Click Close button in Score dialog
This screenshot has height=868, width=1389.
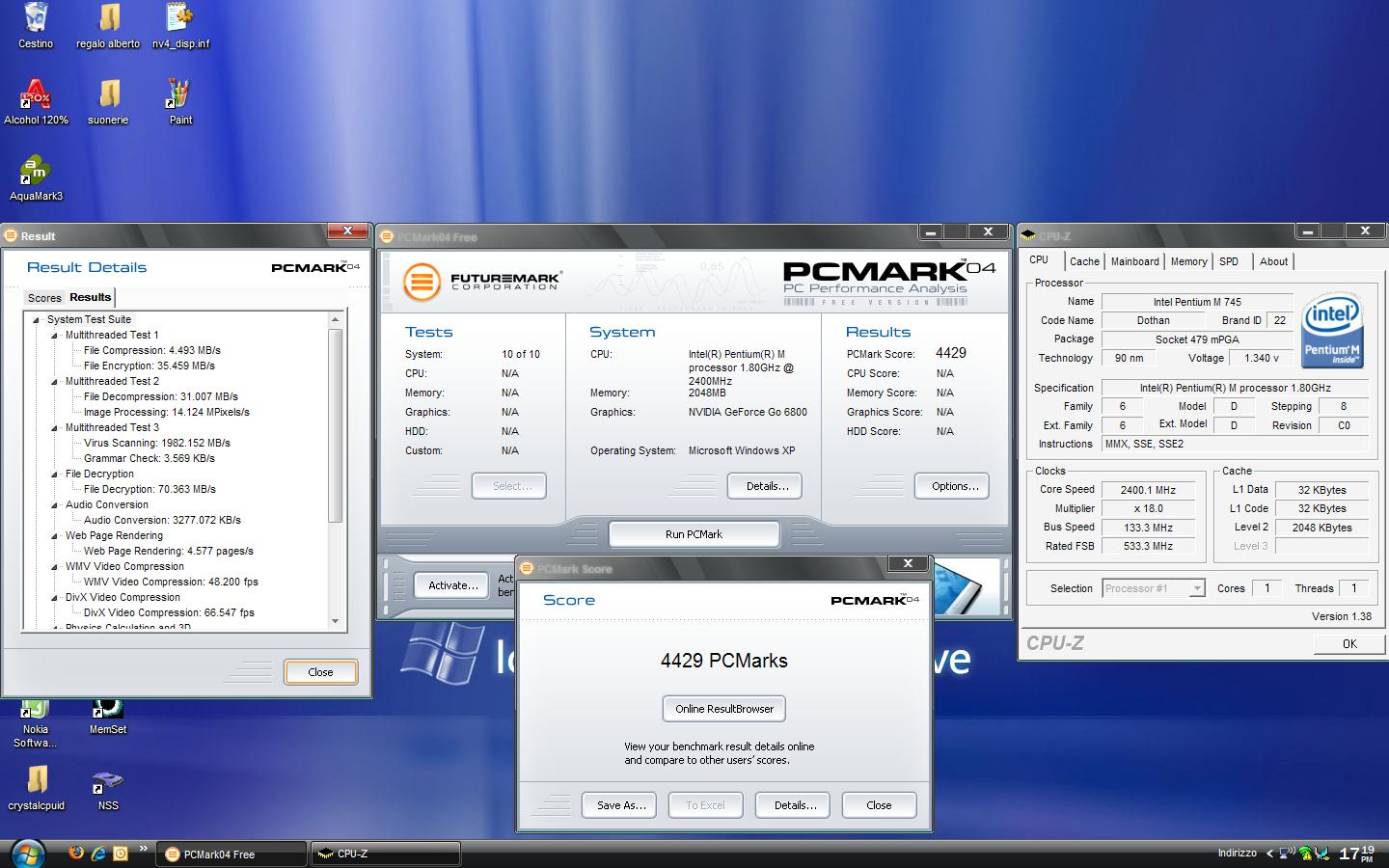(879, 805)
